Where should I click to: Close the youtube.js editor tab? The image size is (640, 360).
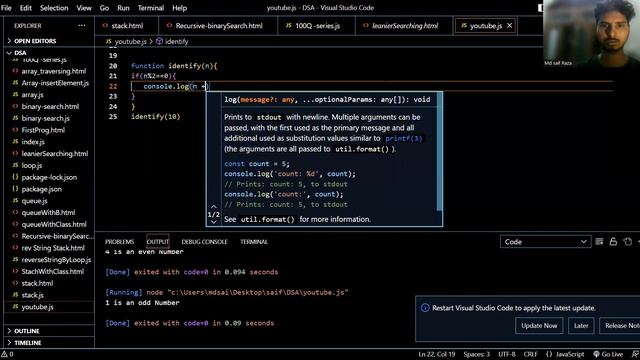(509, 26)
